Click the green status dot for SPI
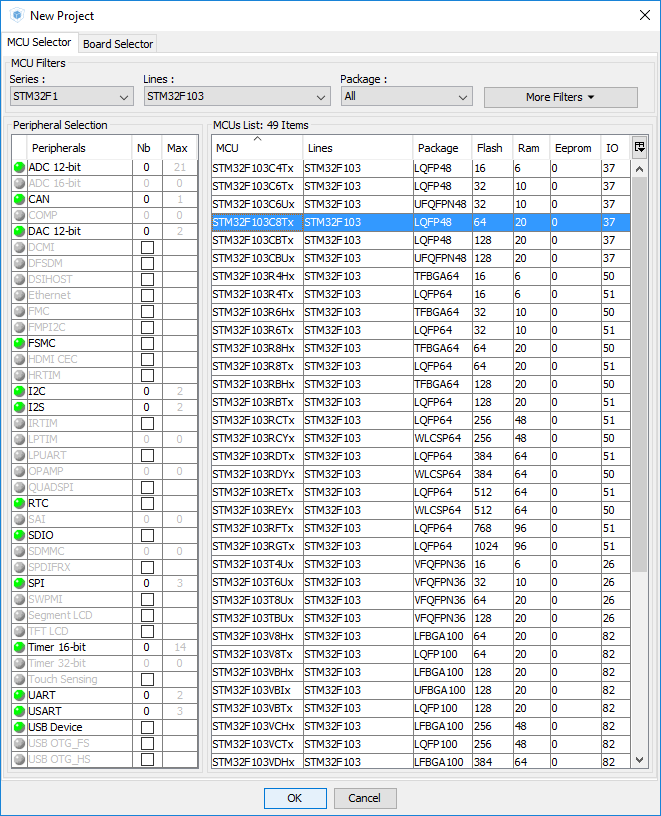The image size is (661, 816). click(19, 583)
